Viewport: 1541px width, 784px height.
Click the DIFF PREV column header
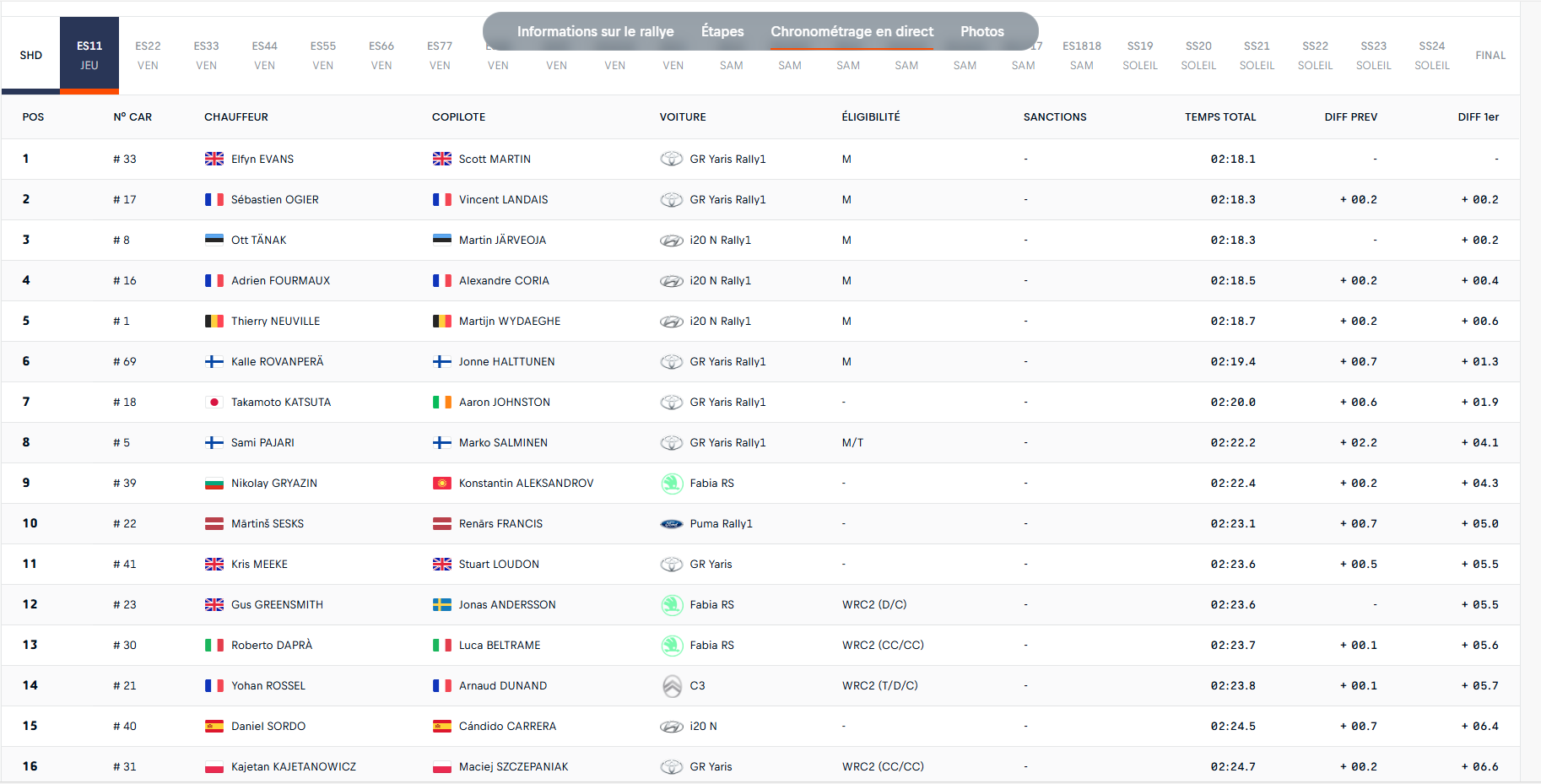(x=1350, y=117)
